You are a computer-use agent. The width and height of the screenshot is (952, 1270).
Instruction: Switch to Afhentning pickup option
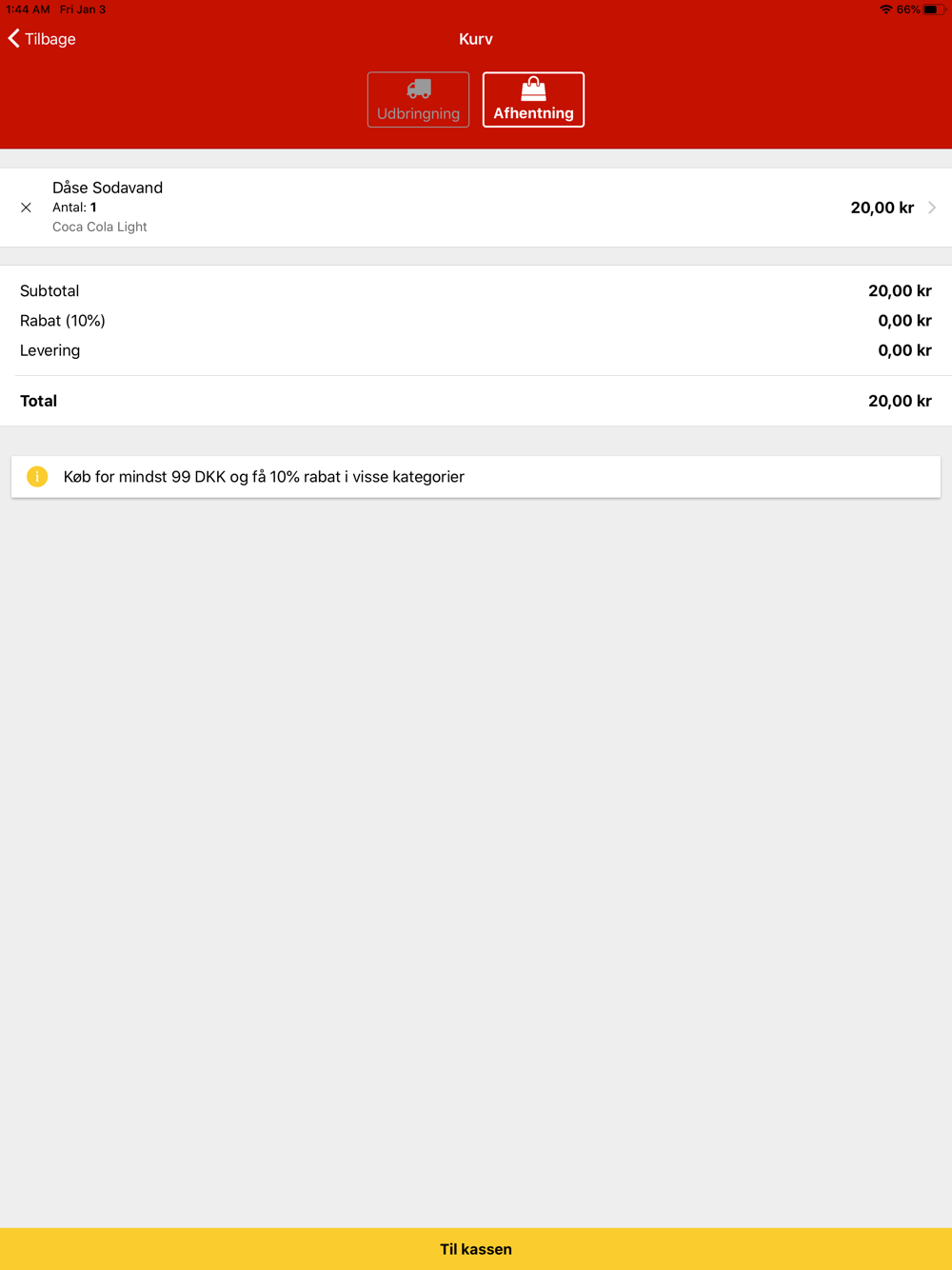pyautogui.click(x=533, y=99)
